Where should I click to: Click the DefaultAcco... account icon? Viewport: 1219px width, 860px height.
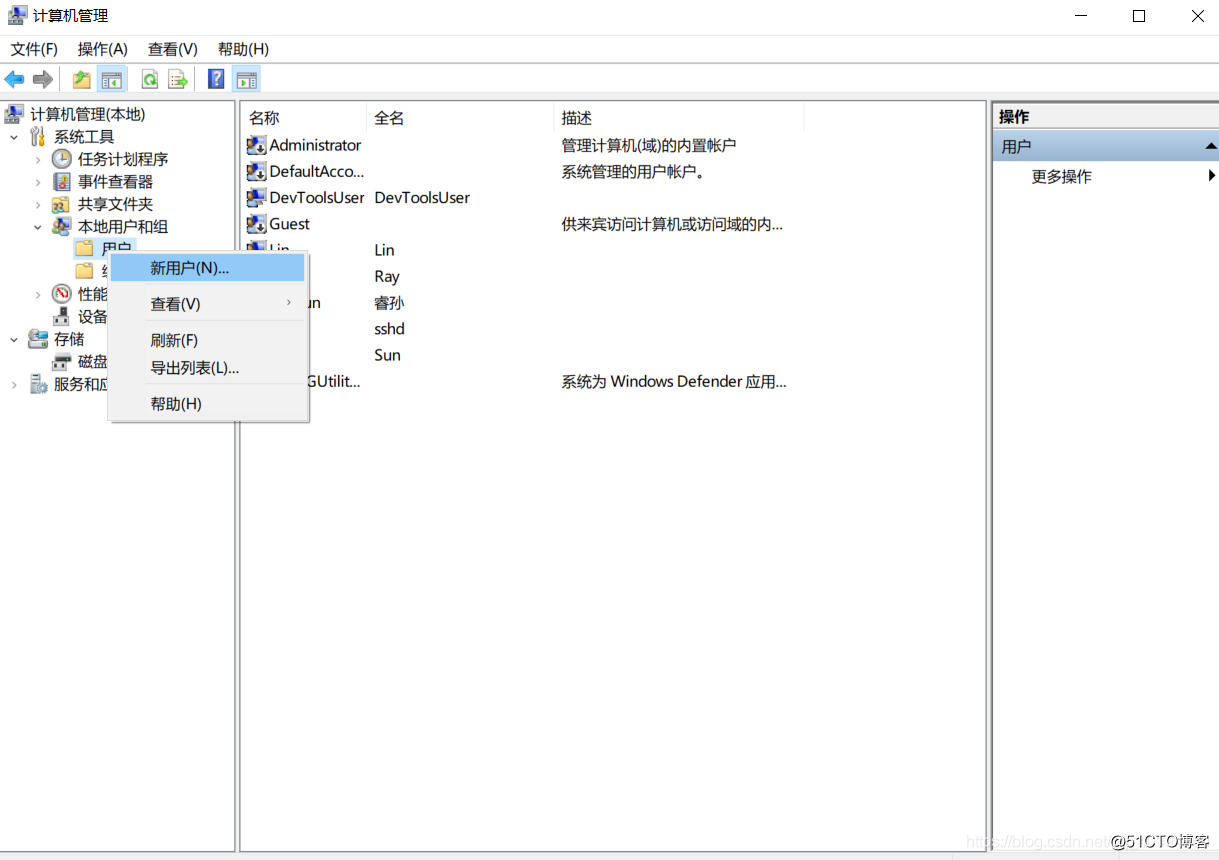pos(256,171)
